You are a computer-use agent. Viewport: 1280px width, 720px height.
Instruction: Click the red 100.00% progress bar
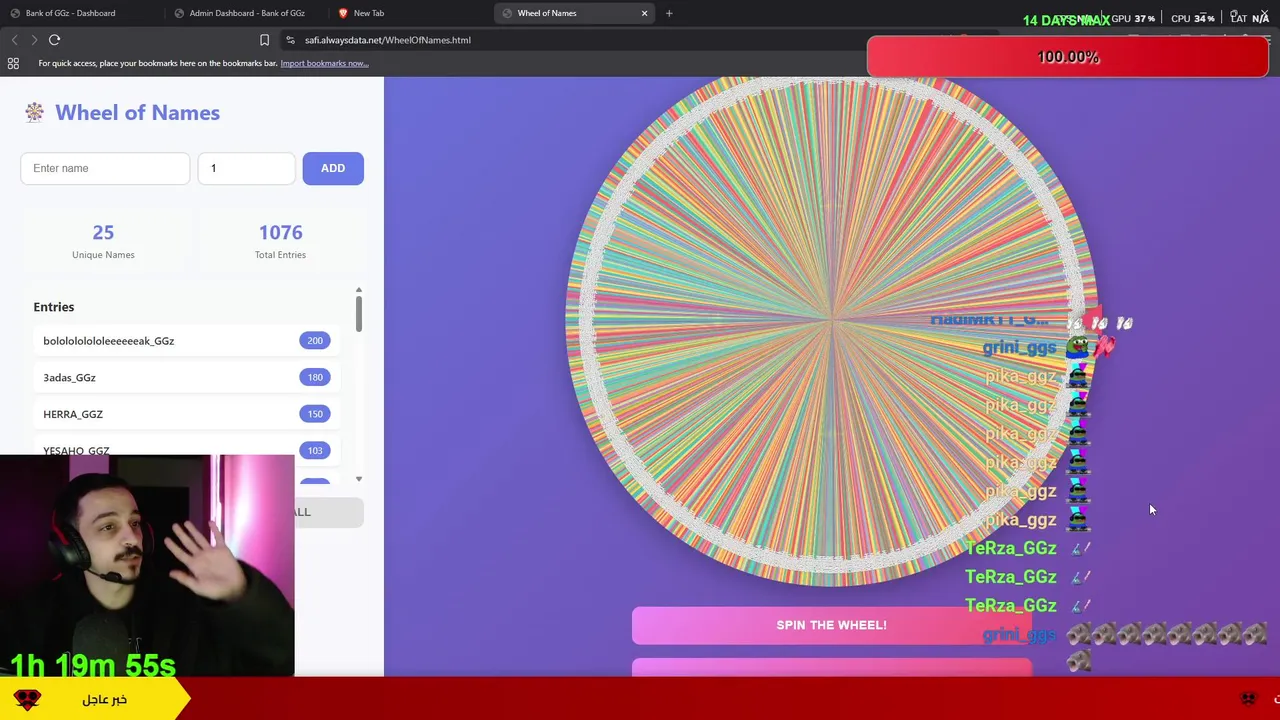click(1067, 57)
